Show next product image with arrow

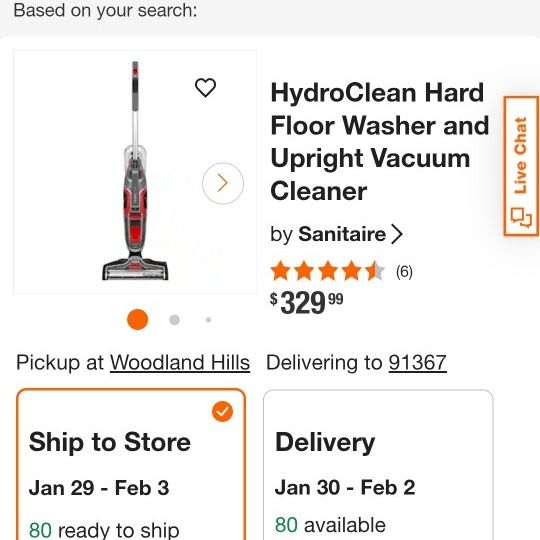[x=223, y=183]
